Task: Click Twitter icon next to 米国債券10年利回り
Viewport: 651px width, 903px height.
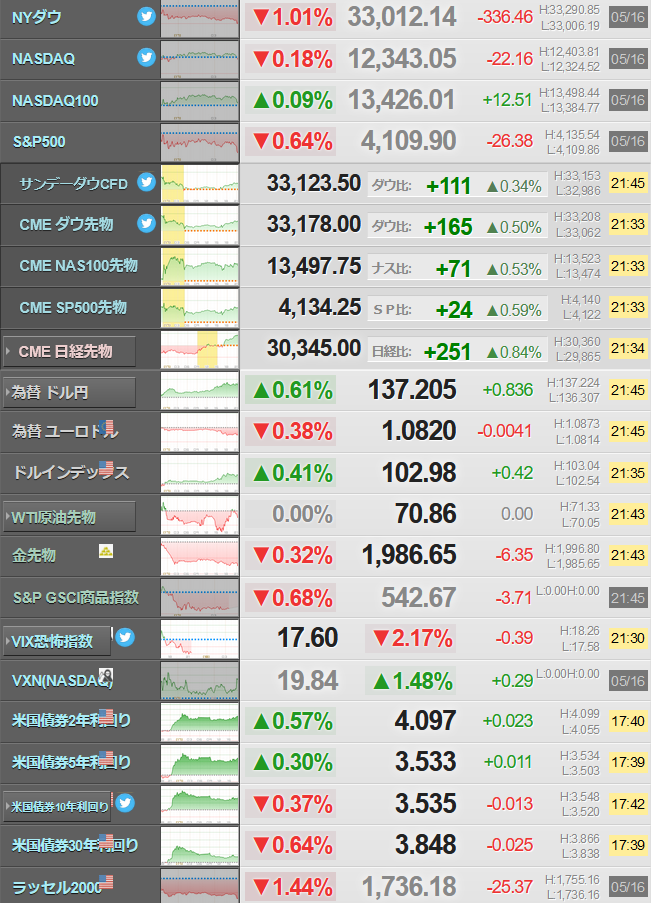Action: [125, 802]
